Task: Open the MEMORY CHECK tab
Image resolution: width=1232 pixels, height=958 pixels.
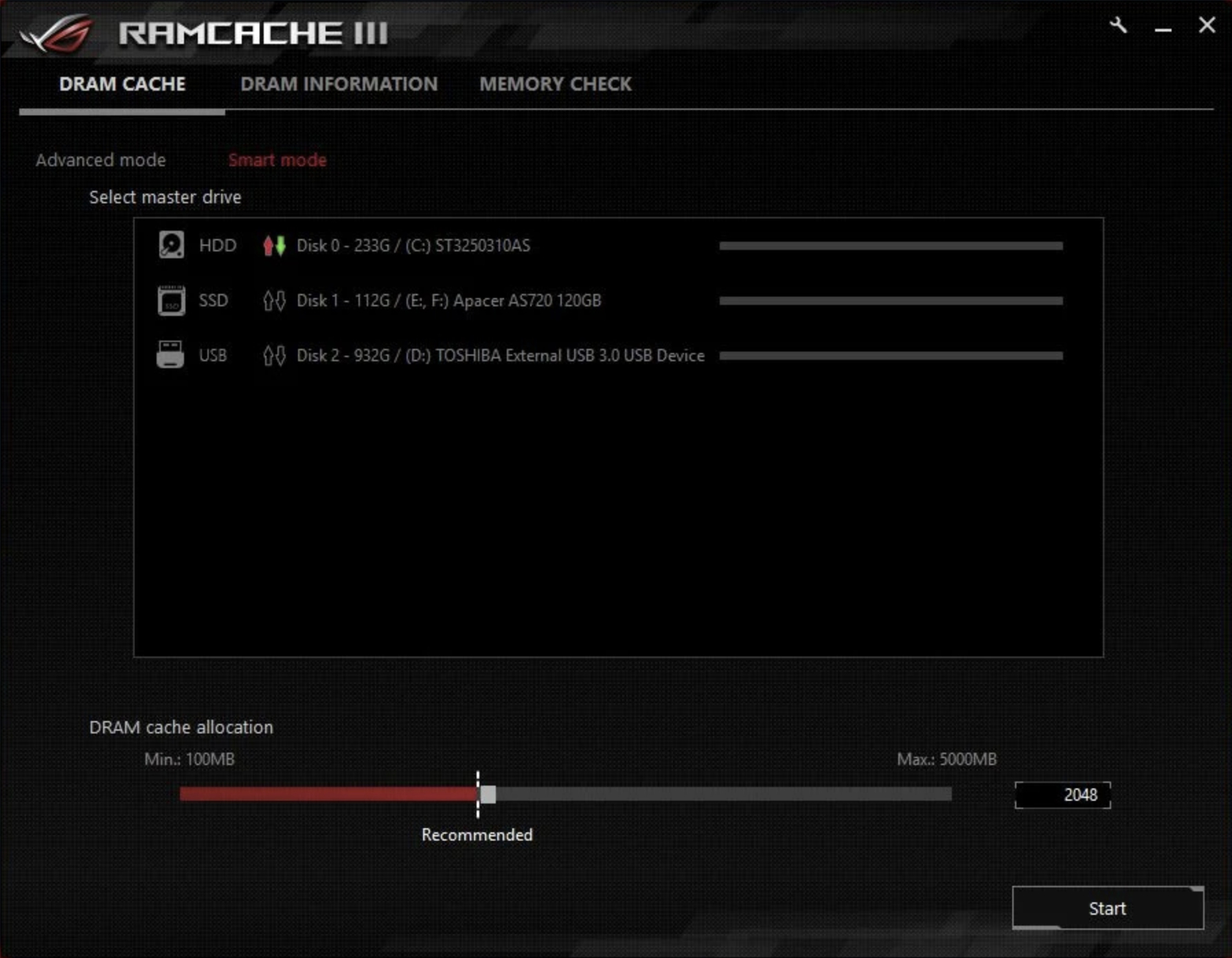Action: point(556,84)
